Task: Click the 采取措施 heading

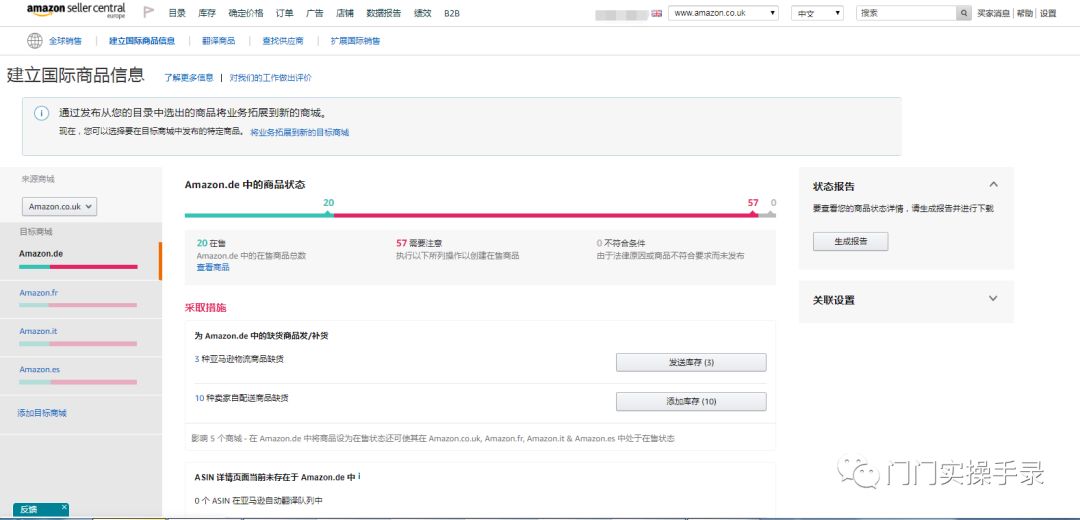Action: pyautogui.click(x=205, y=308)
